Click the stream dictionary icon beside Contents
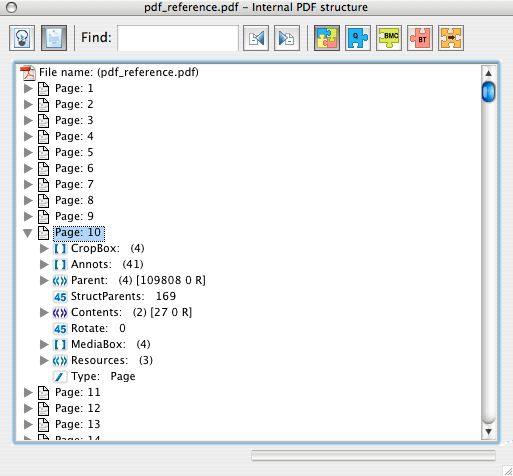 tap(60, 313)
